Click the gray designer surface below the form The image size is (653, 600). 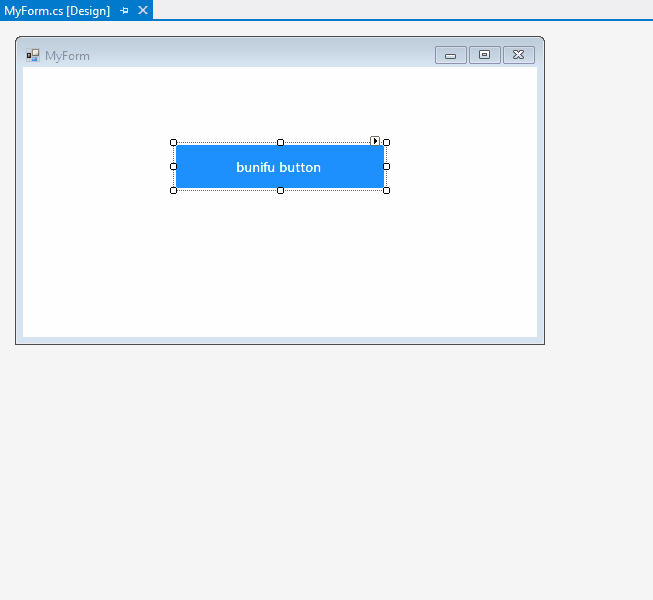click(300, 470)
